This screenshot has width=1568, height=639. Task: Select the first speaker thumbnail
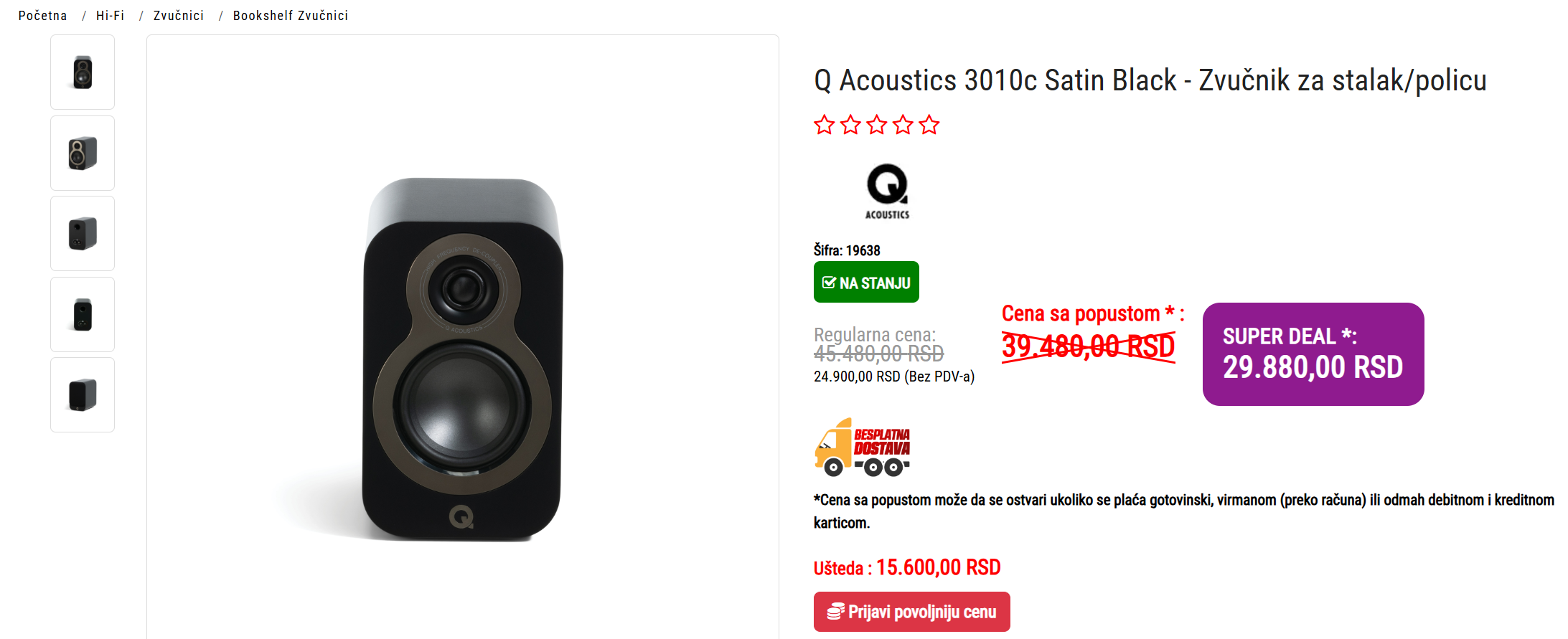pyautogui.click(x=83, y=72)
